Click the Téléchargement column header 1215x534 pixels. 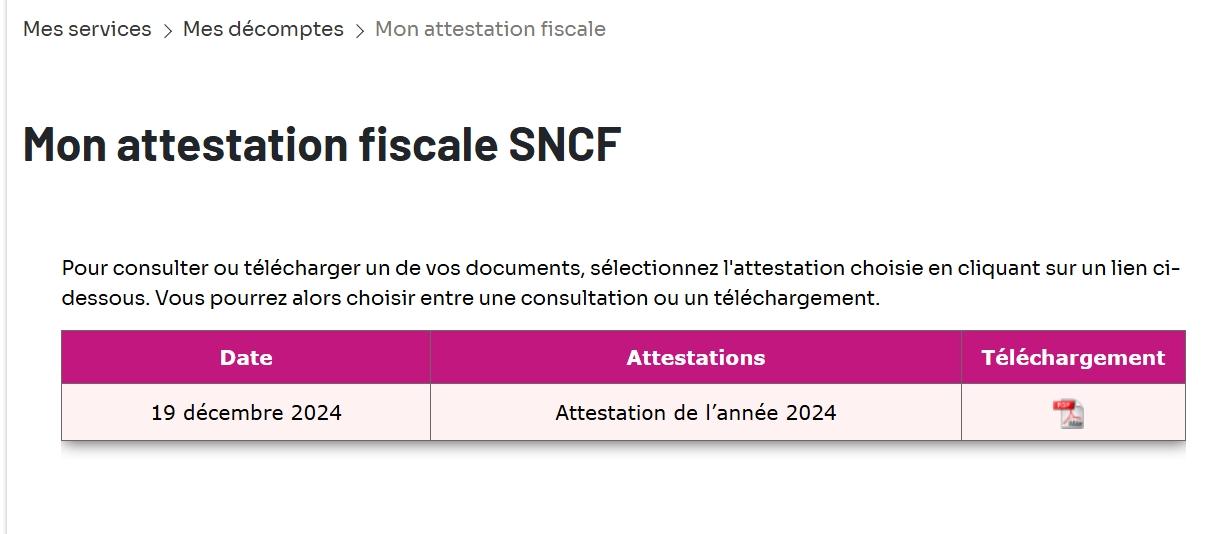coord(1073,358)
